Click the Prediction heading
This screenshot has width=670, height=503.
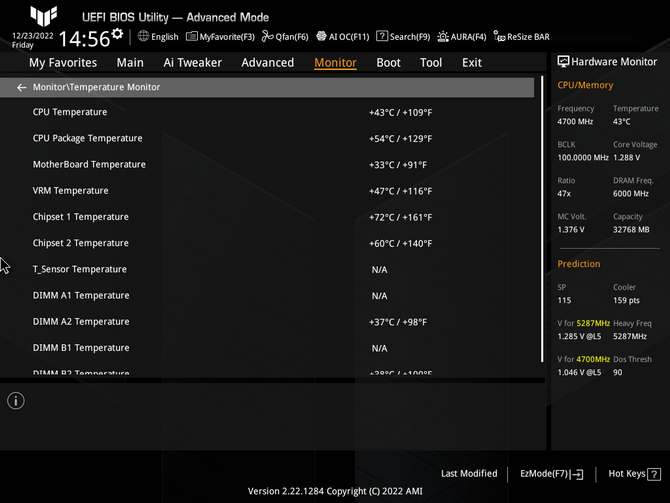click(579, 264)
